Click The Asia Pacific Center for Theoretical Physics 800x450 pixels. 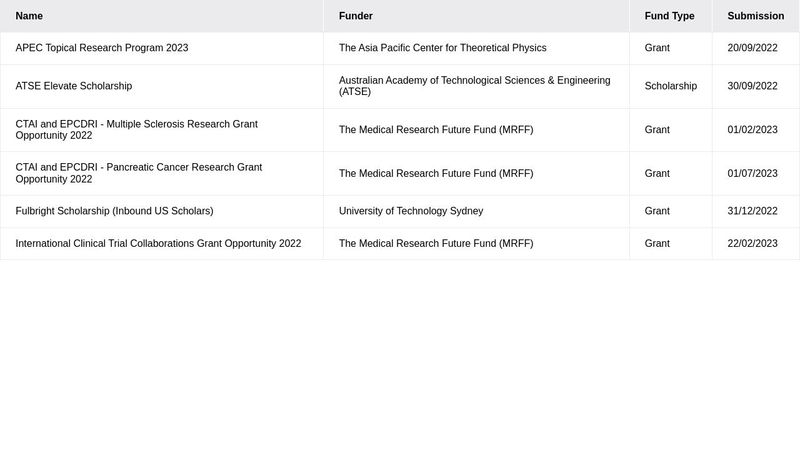pyautogui.click(x=443, y=48)
